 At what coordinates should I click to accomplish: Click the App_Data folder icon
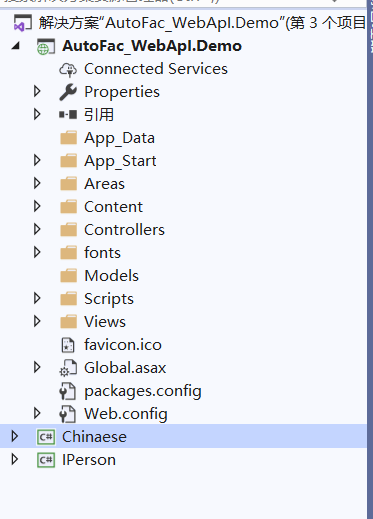point(69,138)
